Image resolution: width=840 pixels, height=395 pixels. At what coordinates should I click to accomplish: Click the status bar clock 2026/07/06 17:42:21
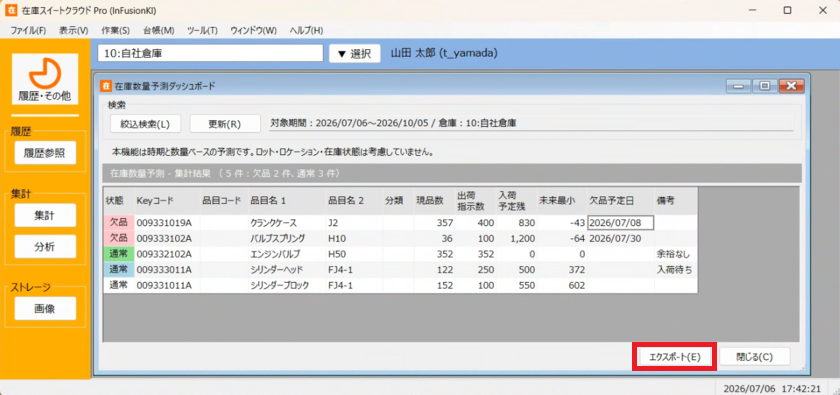(772, 388)
